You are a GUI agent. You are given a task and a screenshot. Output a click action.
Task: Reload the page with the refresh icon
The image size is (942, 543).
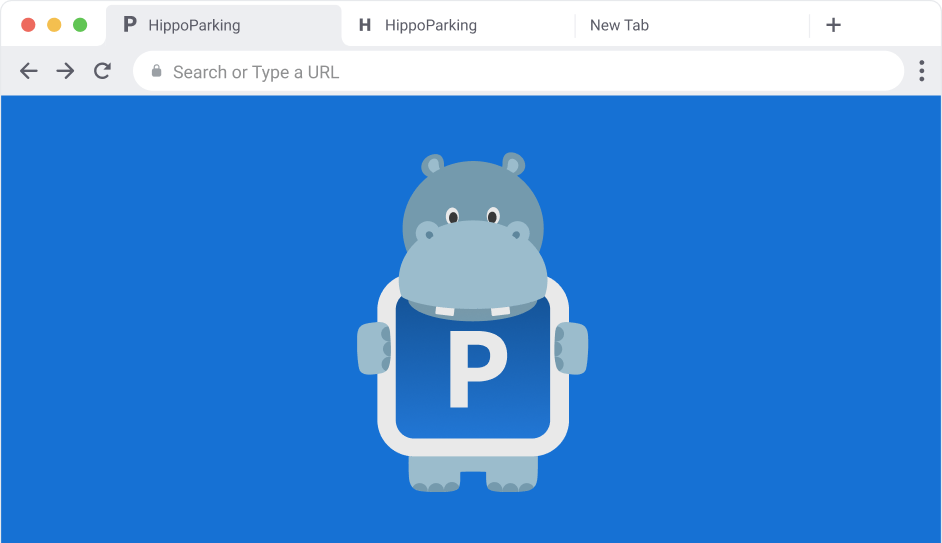tap(103, 71)
